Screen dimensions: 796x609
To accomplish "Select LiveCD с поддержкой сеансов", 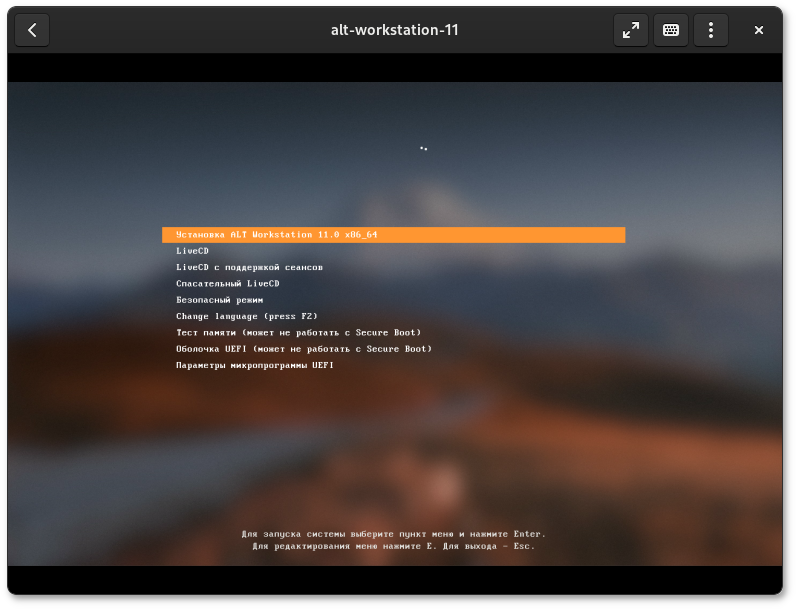I will point(249,267).
